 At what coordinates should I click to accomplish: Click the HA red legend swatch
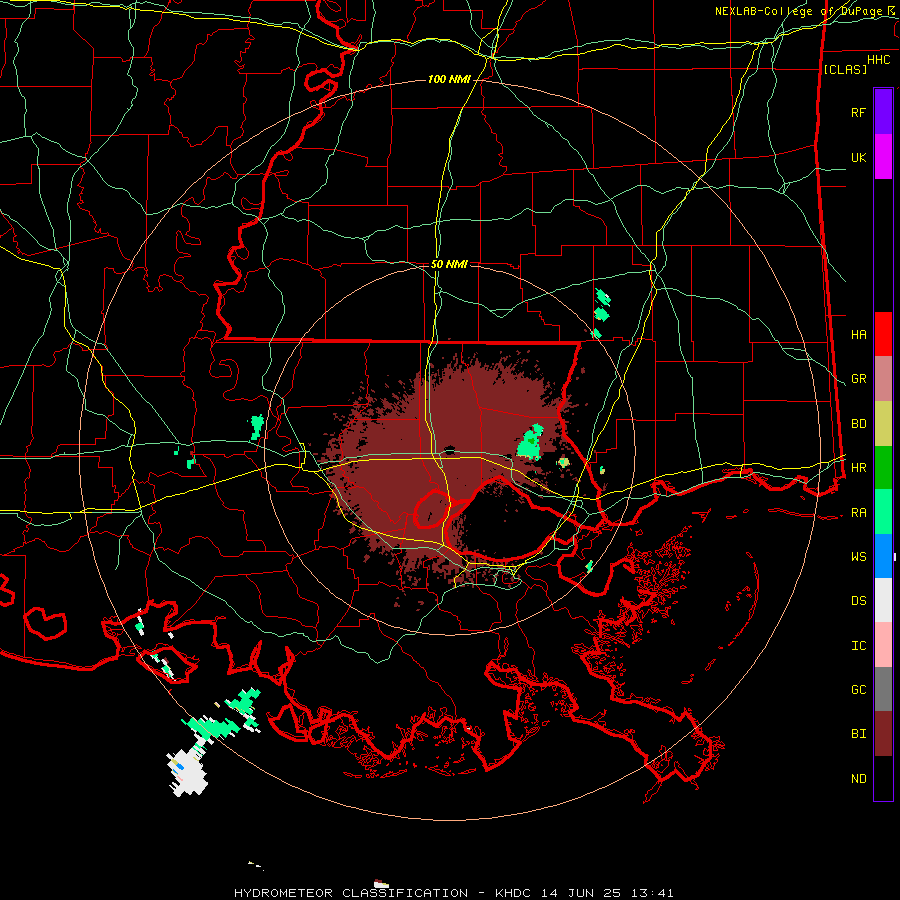click(x=883, y=334)
